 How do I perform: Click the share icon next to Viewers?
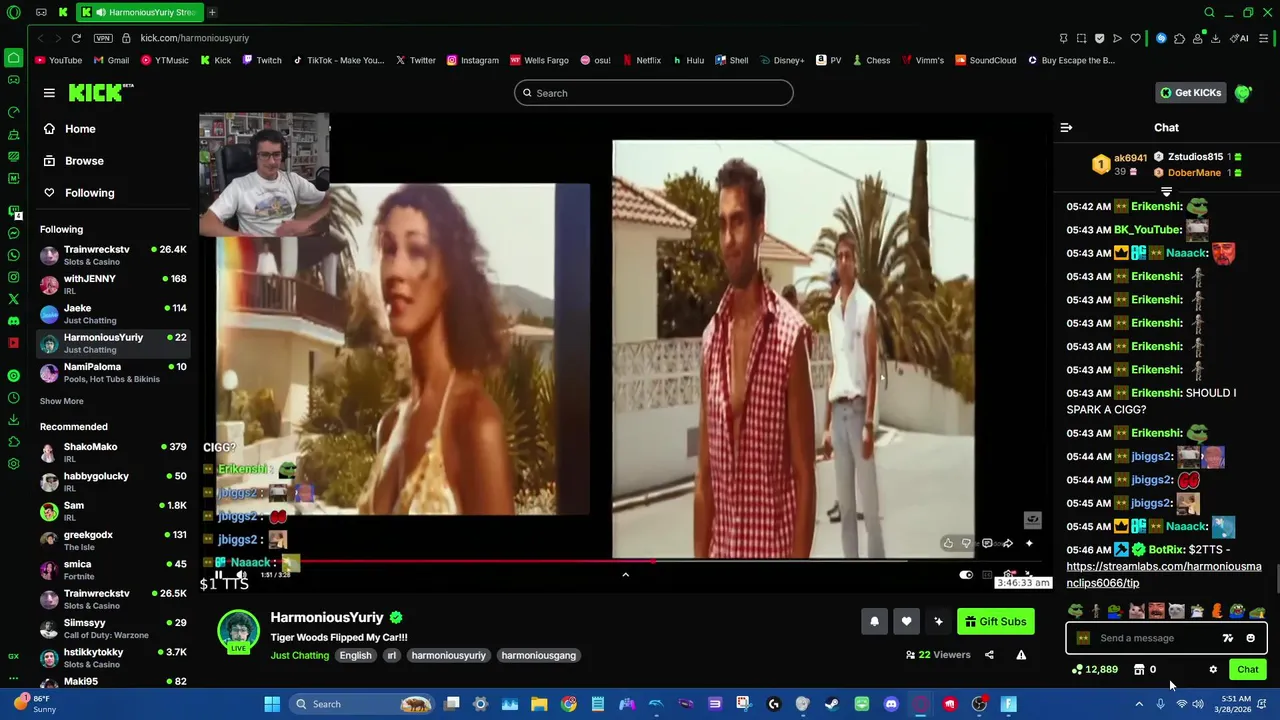[989, 655]
